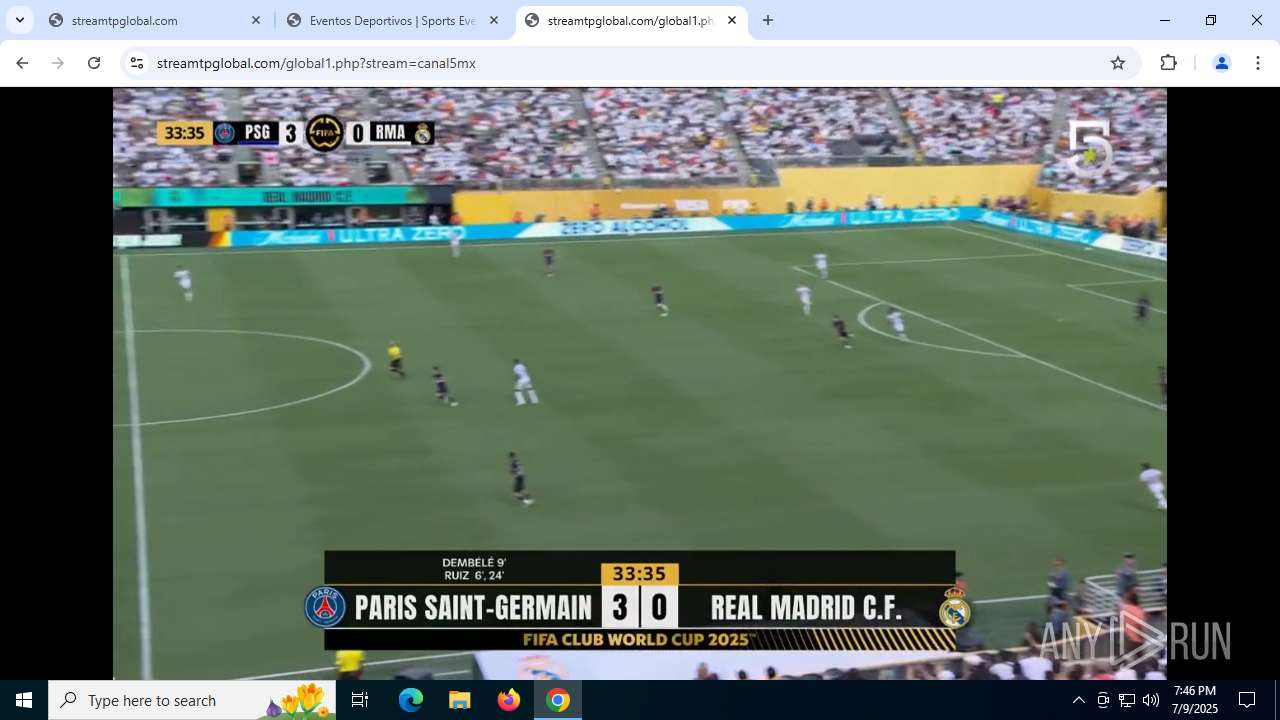This screenshot has height=720, width=1280.
Task: Switch to Eventos Deportivos tab
Action: click(x=394, y=20)
